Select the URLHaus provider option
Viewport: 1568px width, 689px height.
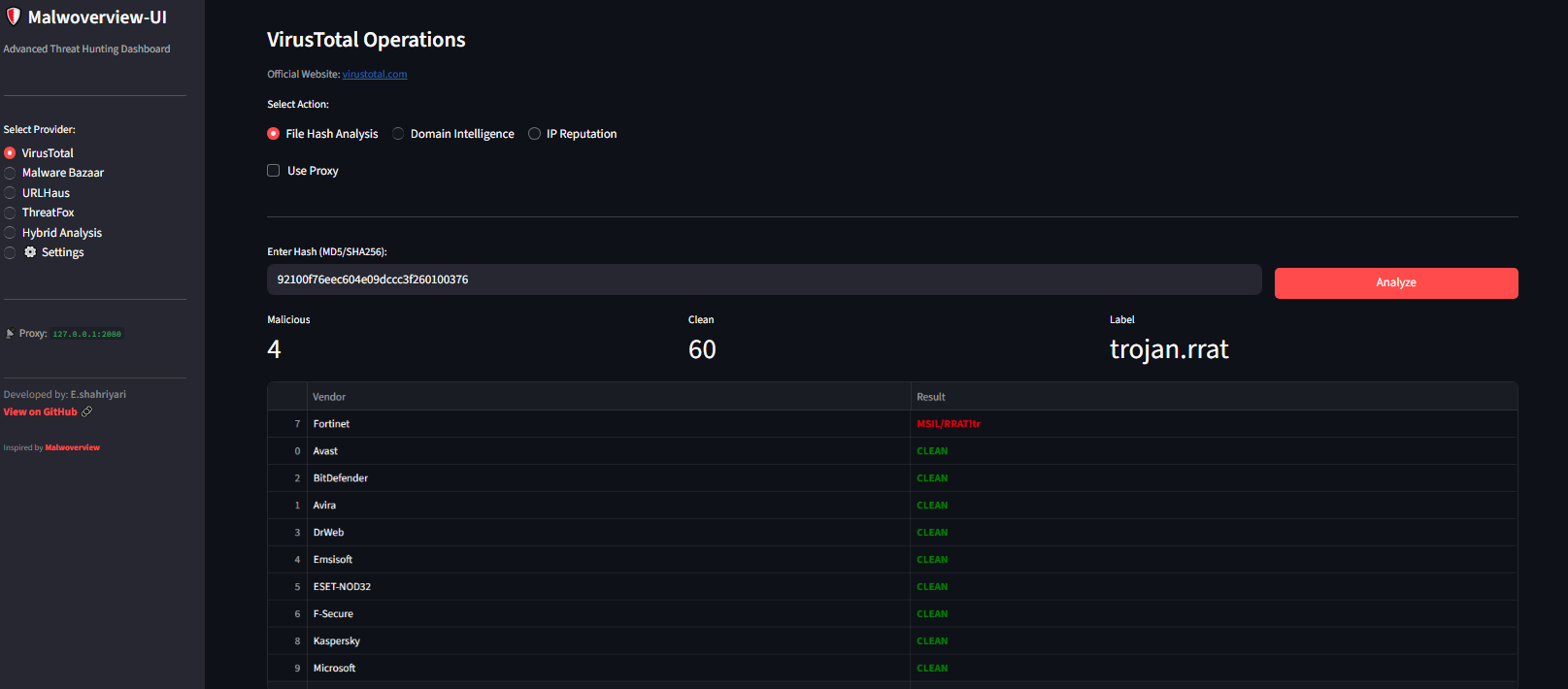[x=37, y=193]
